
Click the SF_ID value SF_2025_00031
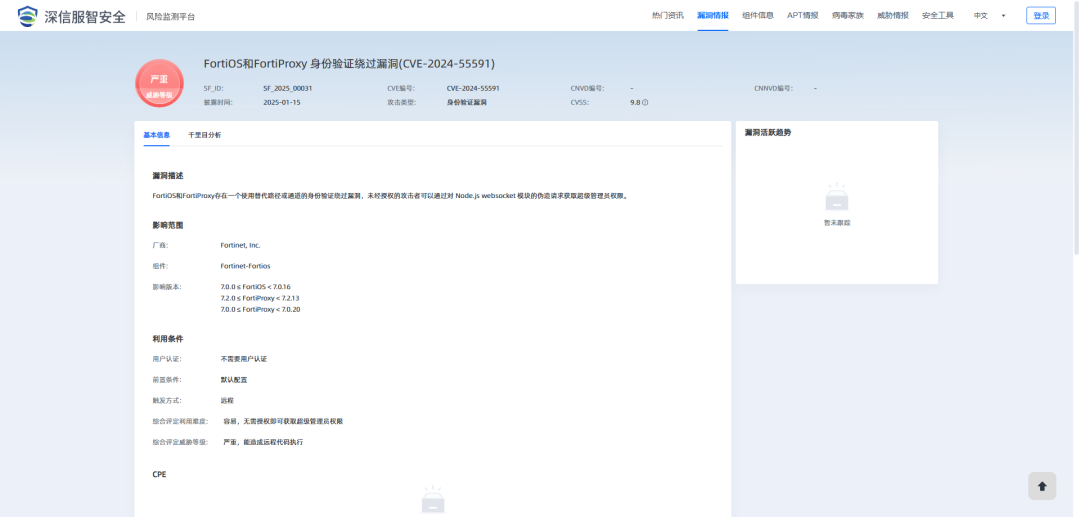coord(288,89)
